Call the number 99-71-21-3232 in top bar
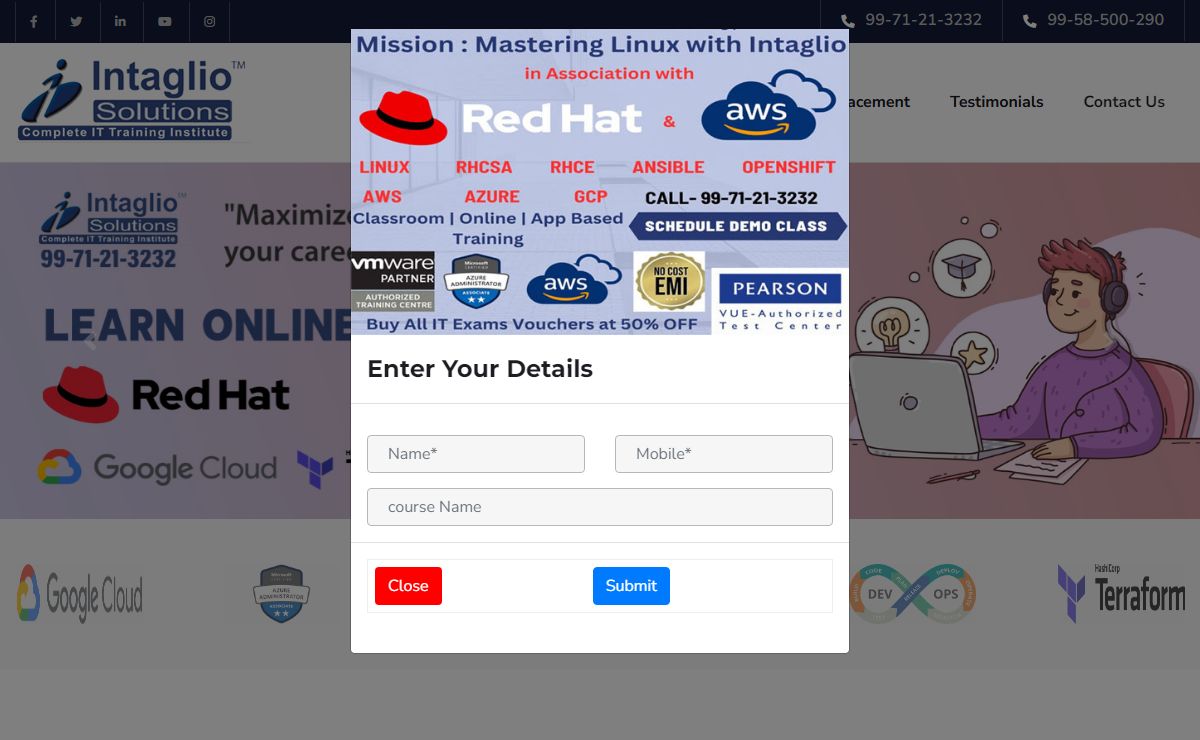This screenshot has width=1200, height=740. tap(923, 20)
